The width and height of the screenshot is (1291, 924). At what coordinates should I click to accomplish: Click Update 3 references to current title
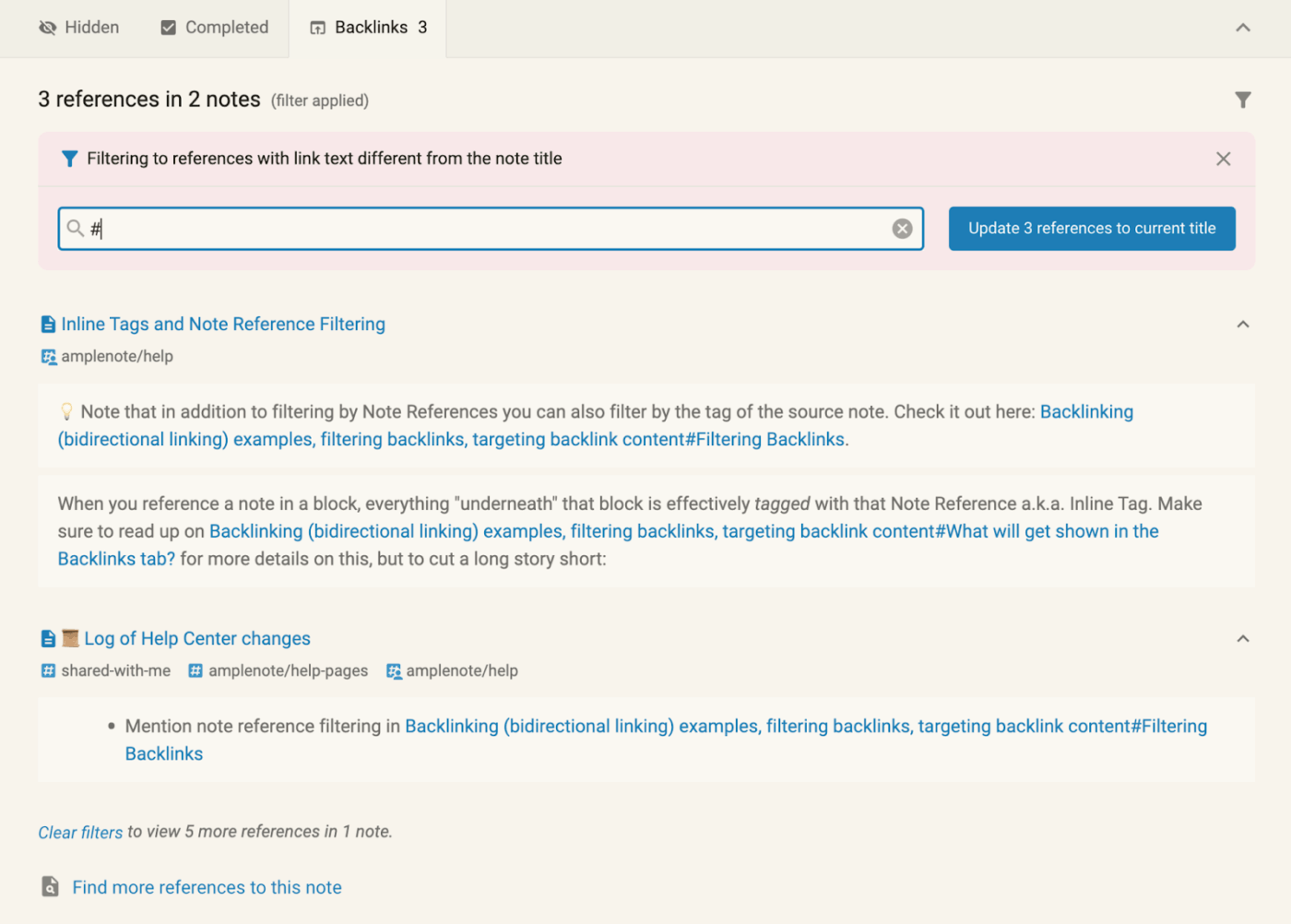pyautogui.click(x=1092, y=229)
